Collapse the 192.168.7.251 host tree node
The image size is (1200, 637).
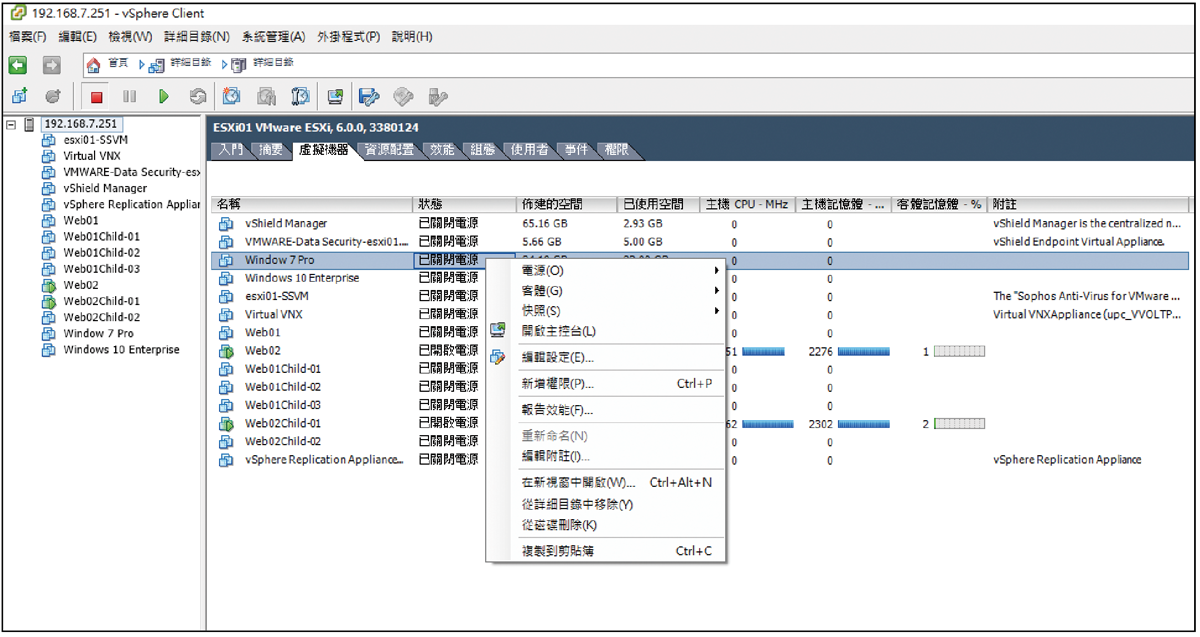coord(10,124)
